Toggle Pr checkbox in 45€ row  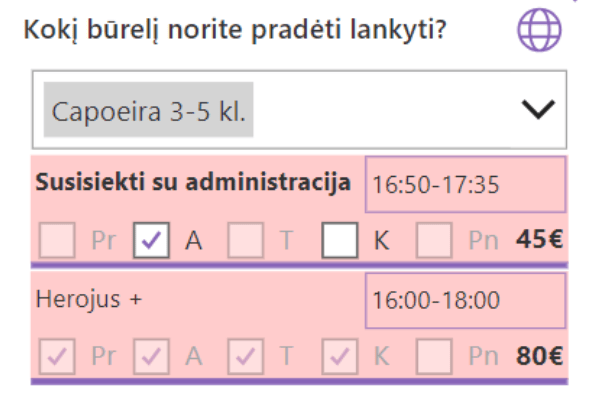tap(57, 240)
